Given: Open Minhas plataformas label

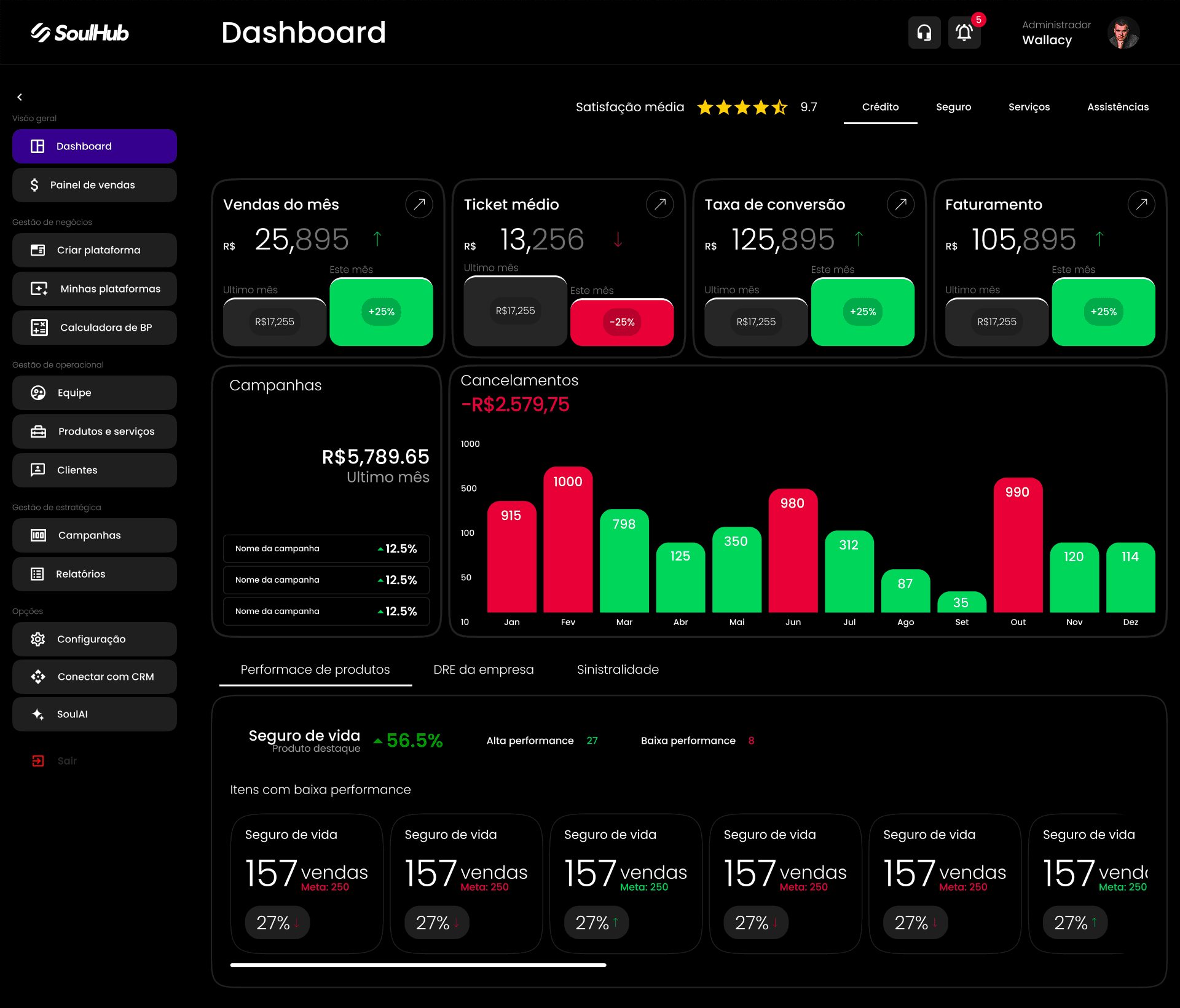Looking at the screenshot, I should 111,289.
